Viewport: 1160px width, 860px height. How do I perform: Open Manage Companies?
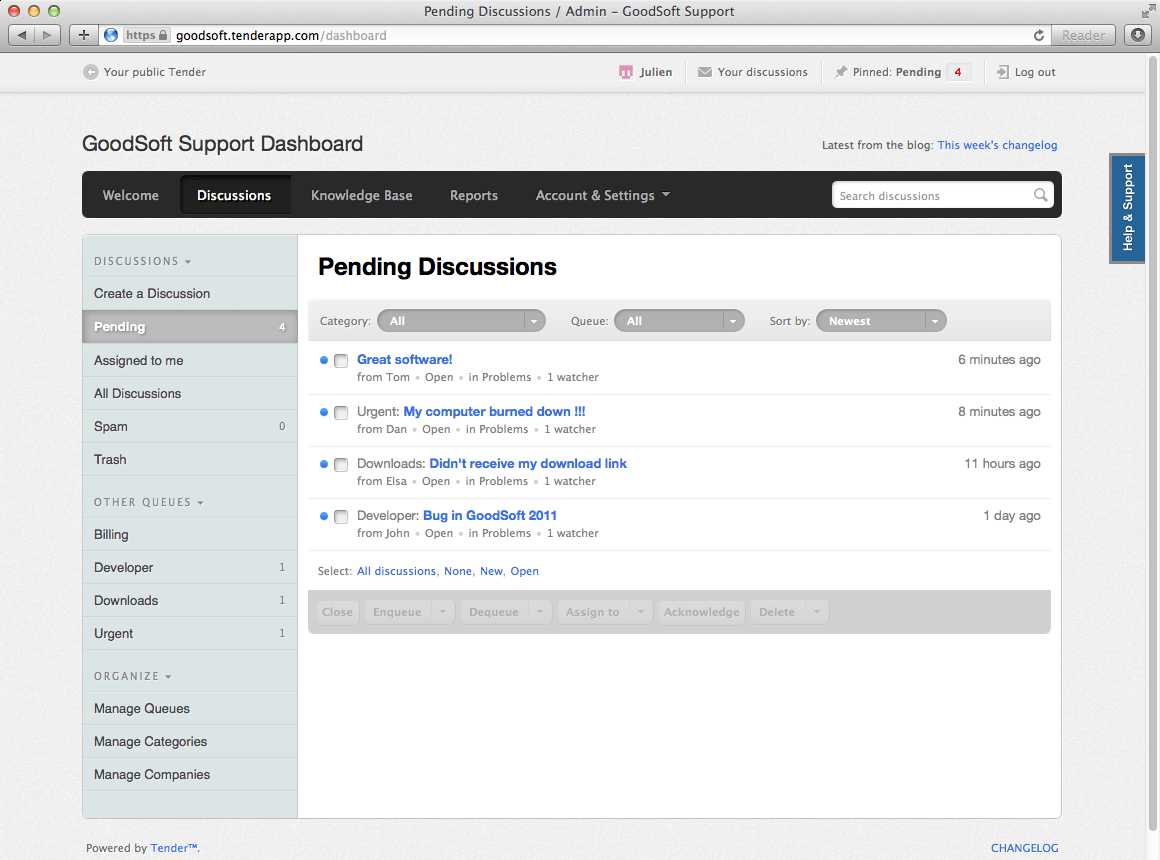[x=190, y=774]
